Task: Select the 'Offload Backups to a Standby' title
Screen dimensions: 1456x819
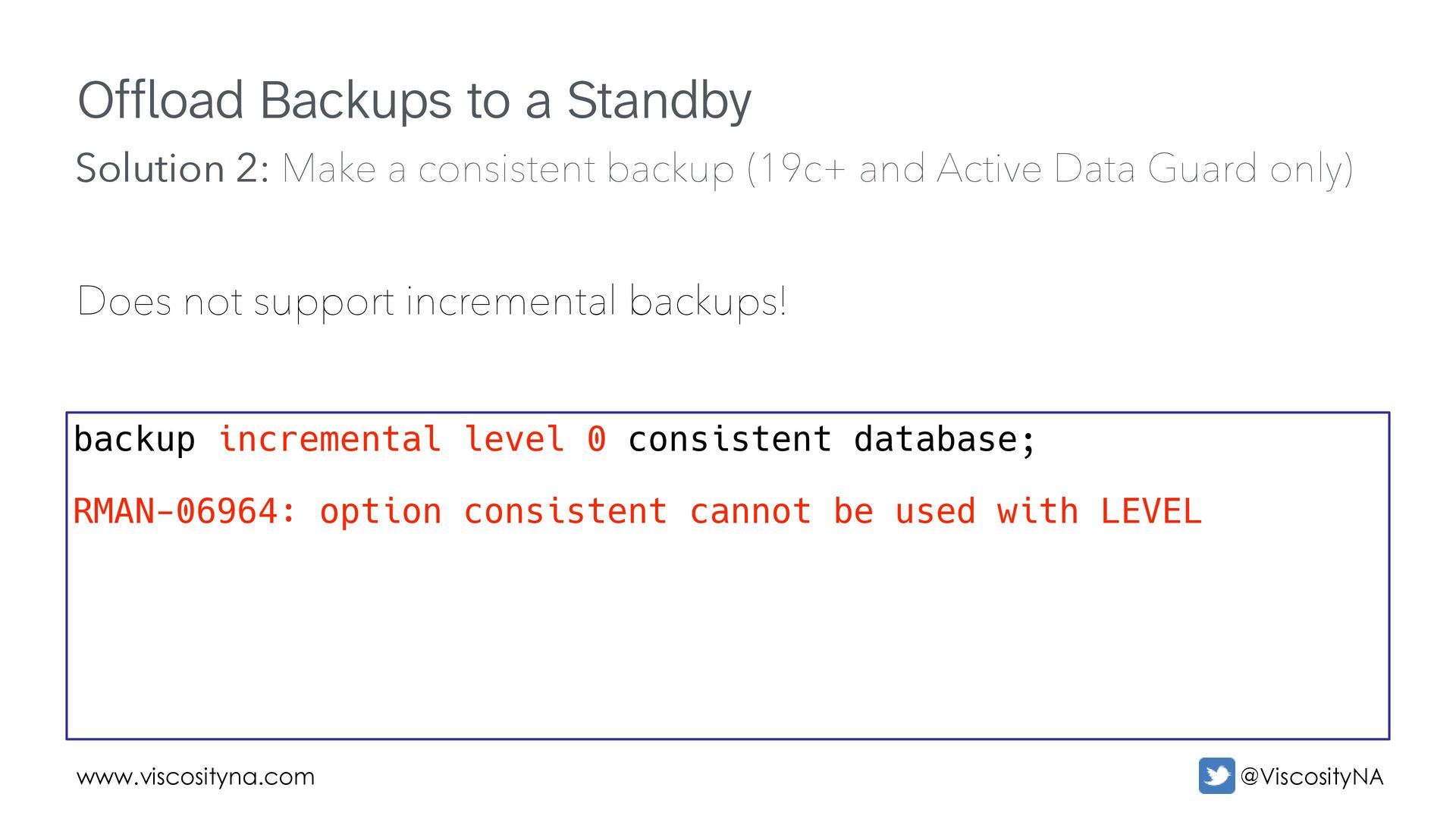Action: pyautogui.click(x=414, y=102)
